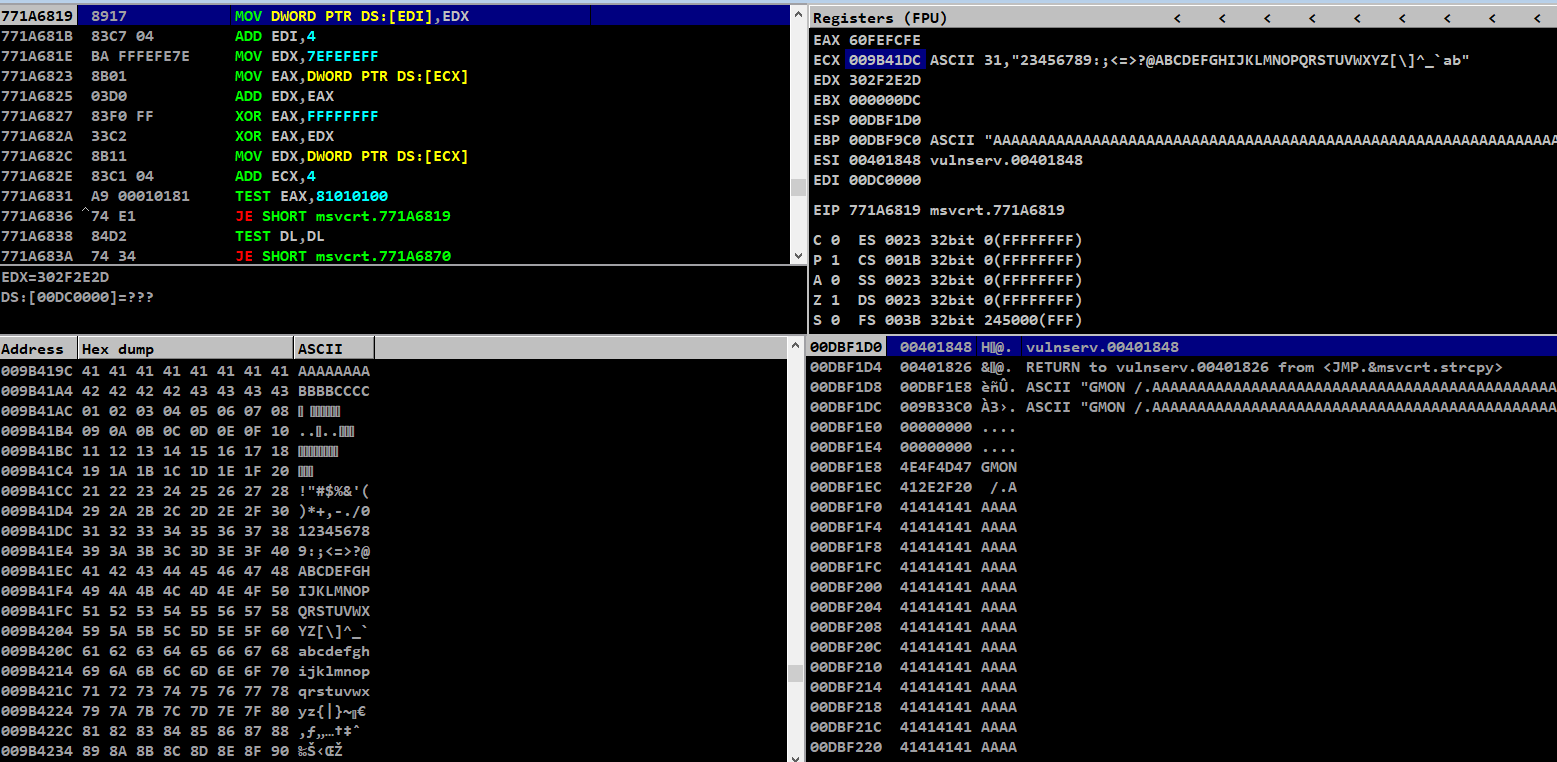Screen dimensions: 1557x762
Task: Click the EDX=302F2E2D info line
Action: [55, 278]
